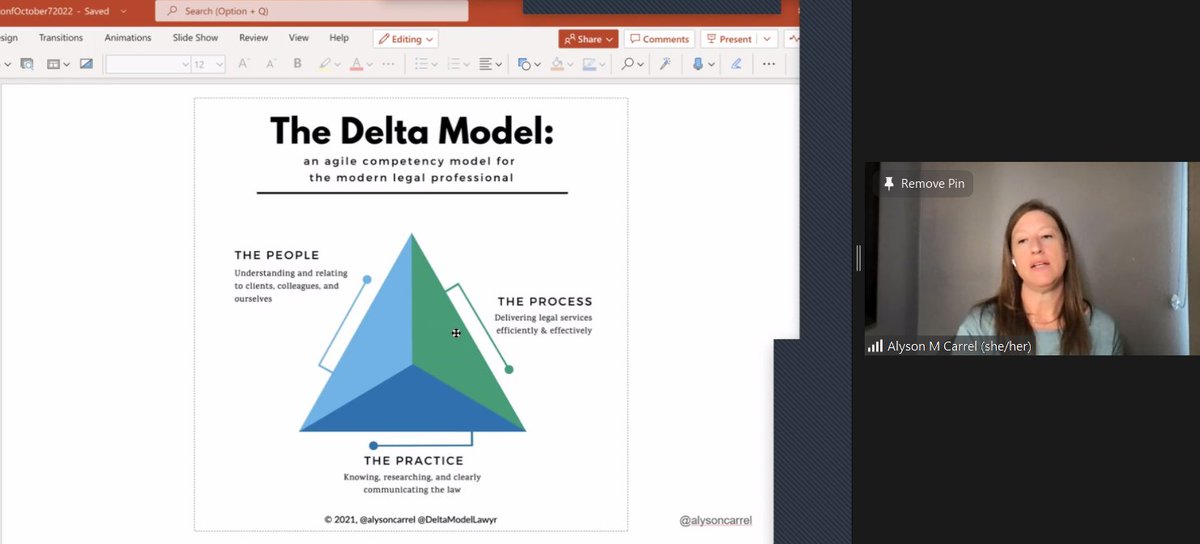Click the reset slide icon

tap(86, 64)
